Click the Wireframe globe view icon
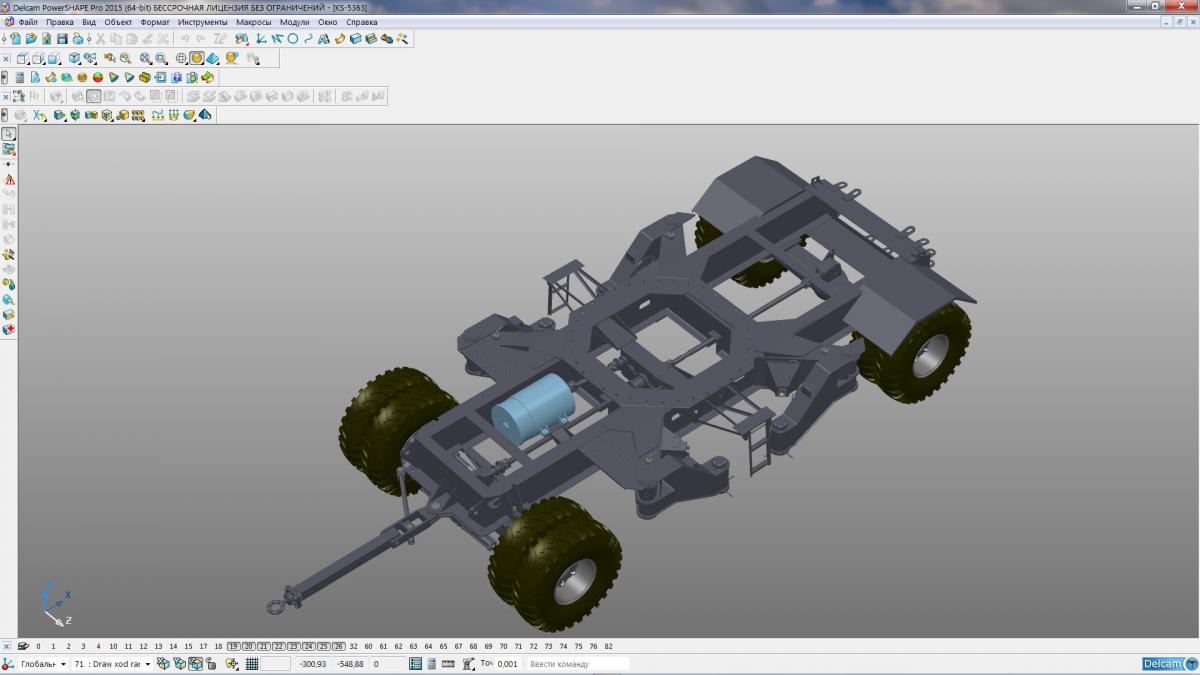Screen dimensions: 1200x675 [181, 58]
